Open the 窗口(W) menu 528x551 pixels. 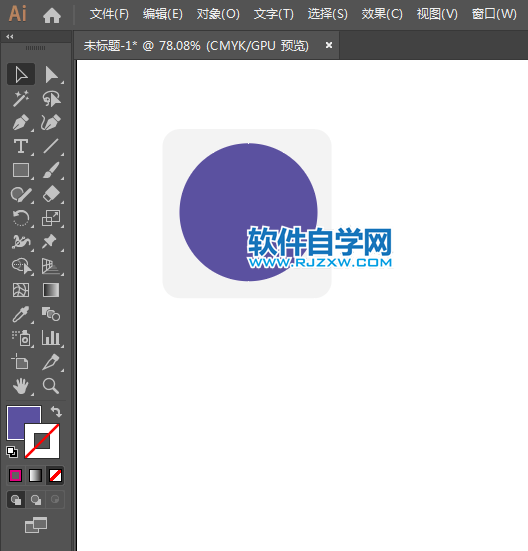(x=494, y=14)
